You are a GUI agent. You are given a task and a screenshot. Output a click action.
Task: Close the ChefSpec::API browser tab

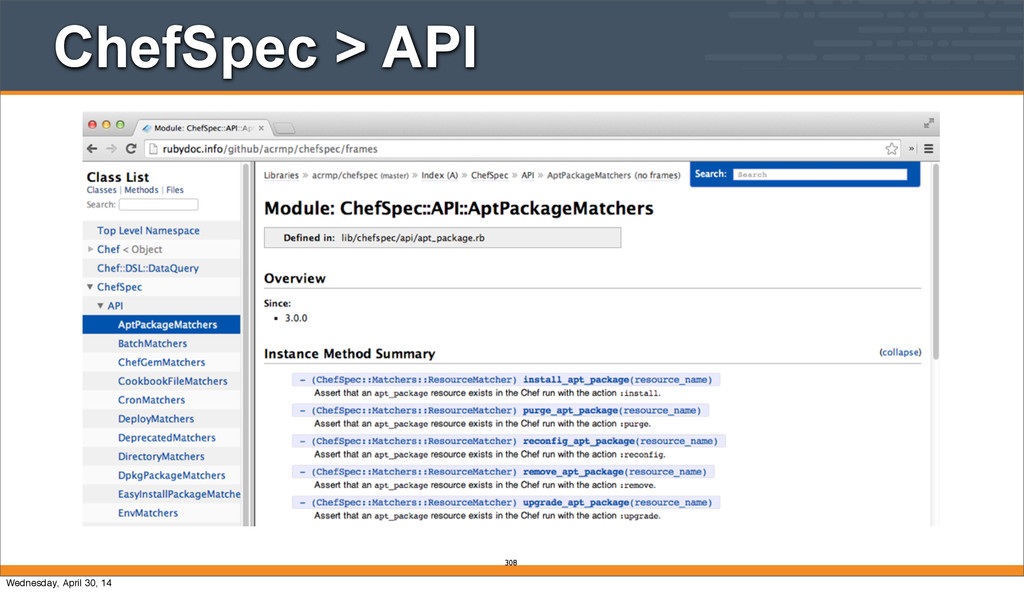click(x=262, y=127)
